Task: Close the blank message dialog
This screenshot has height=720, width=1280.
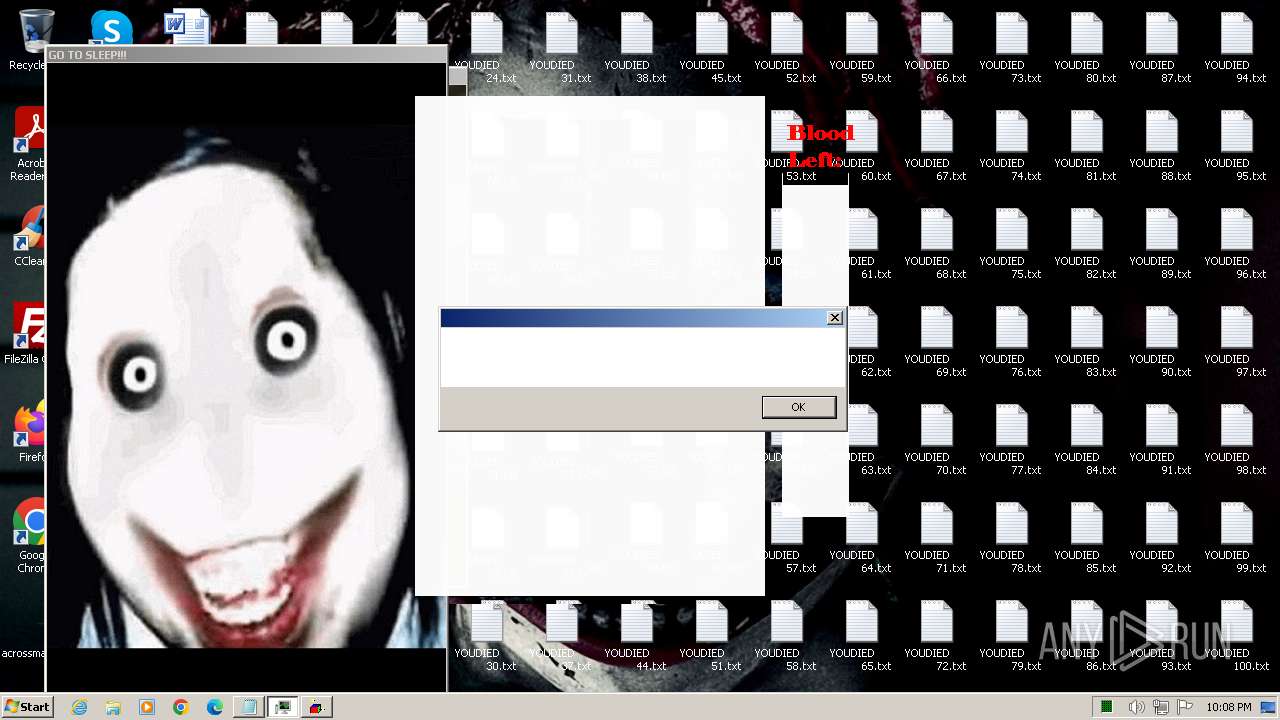Action: coord(835,318)
